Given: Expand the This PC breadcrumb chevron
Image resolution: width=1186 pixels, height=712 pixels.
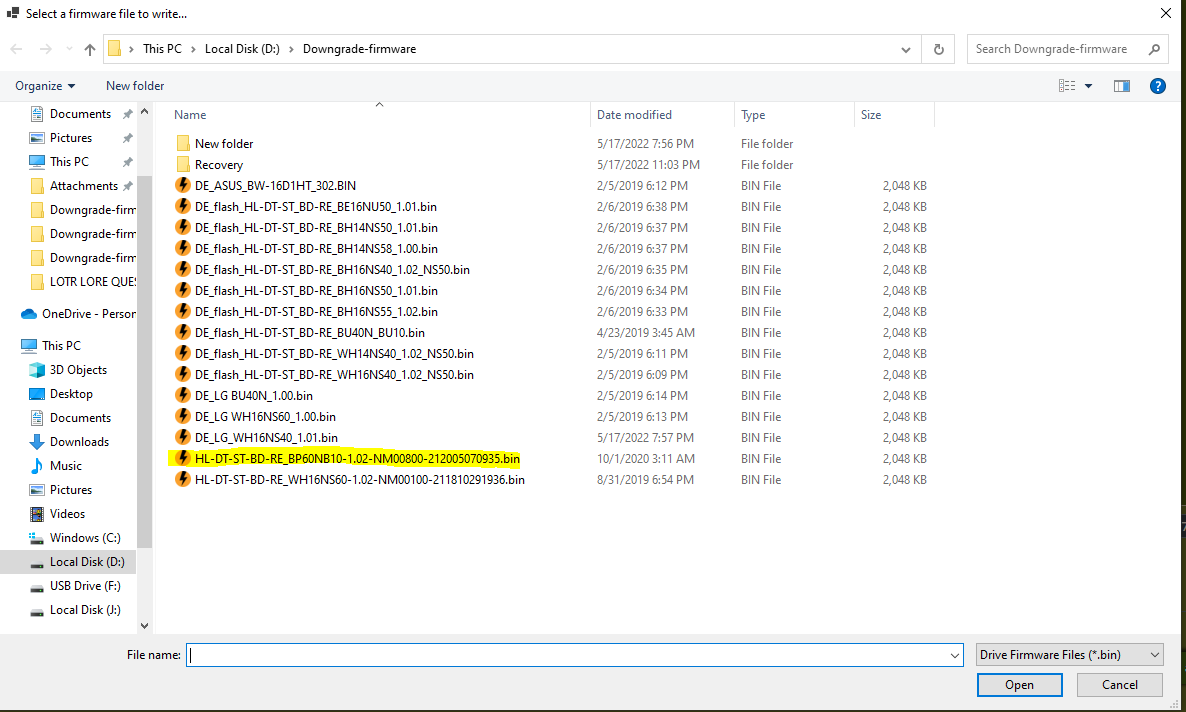Looking at the screenshot, I should (x=194, y=49).
